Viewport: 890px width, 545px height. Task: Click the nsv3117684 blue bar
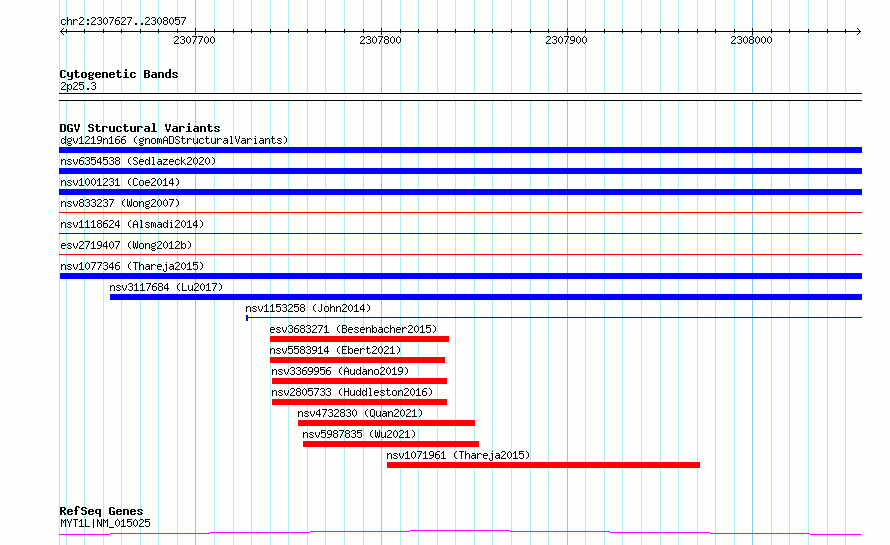[x=486, y=297]
